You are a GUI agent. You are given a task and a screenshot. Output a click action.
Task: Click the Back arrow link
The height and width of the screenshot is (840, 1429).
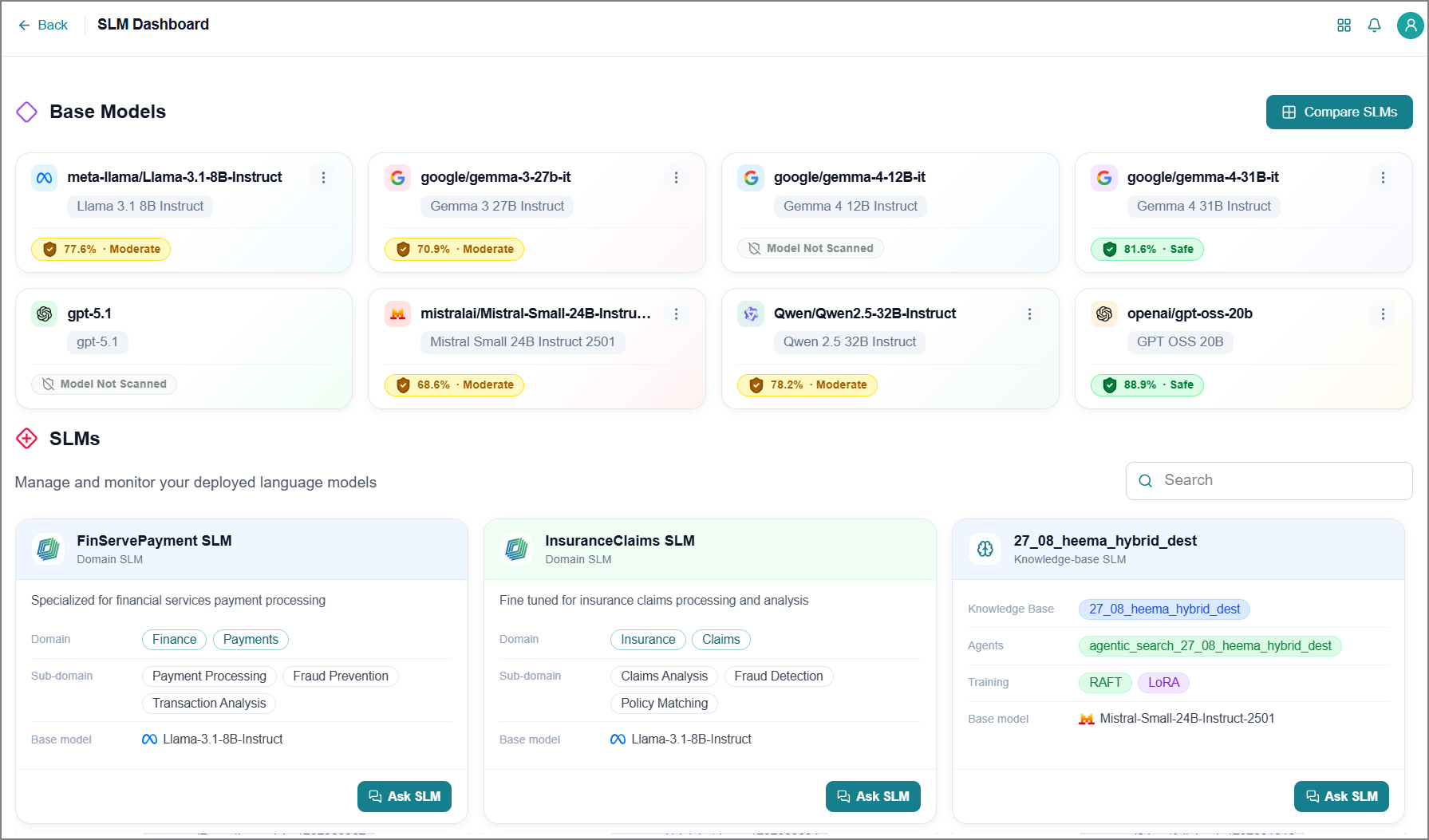[x=43, y=25]
